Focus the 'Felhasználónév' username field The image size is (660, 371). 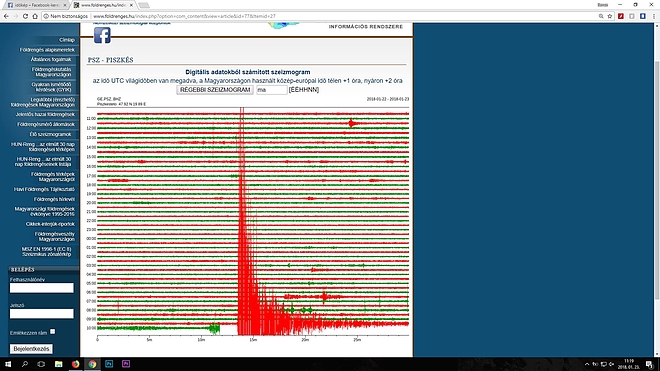pos(42,288)
